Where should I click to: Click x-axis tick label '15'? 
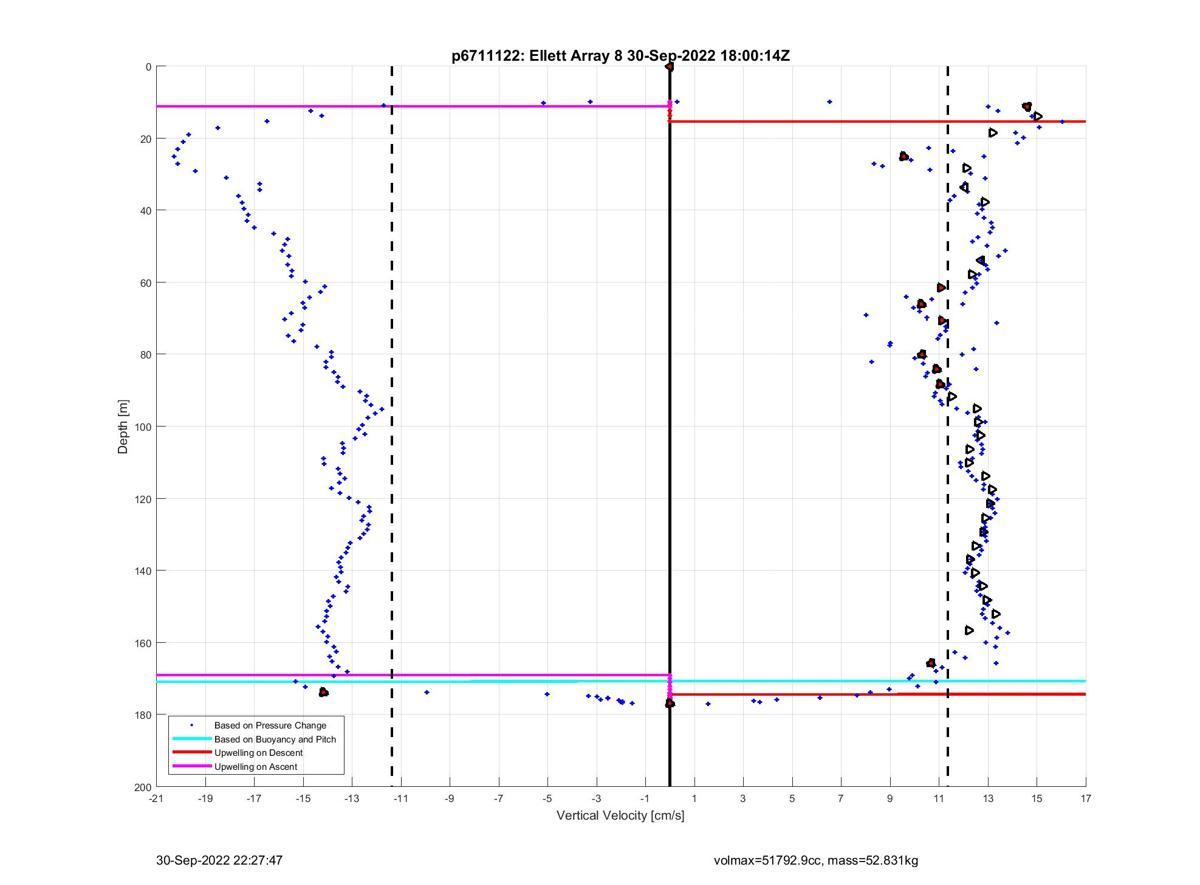coord(1037,798)
